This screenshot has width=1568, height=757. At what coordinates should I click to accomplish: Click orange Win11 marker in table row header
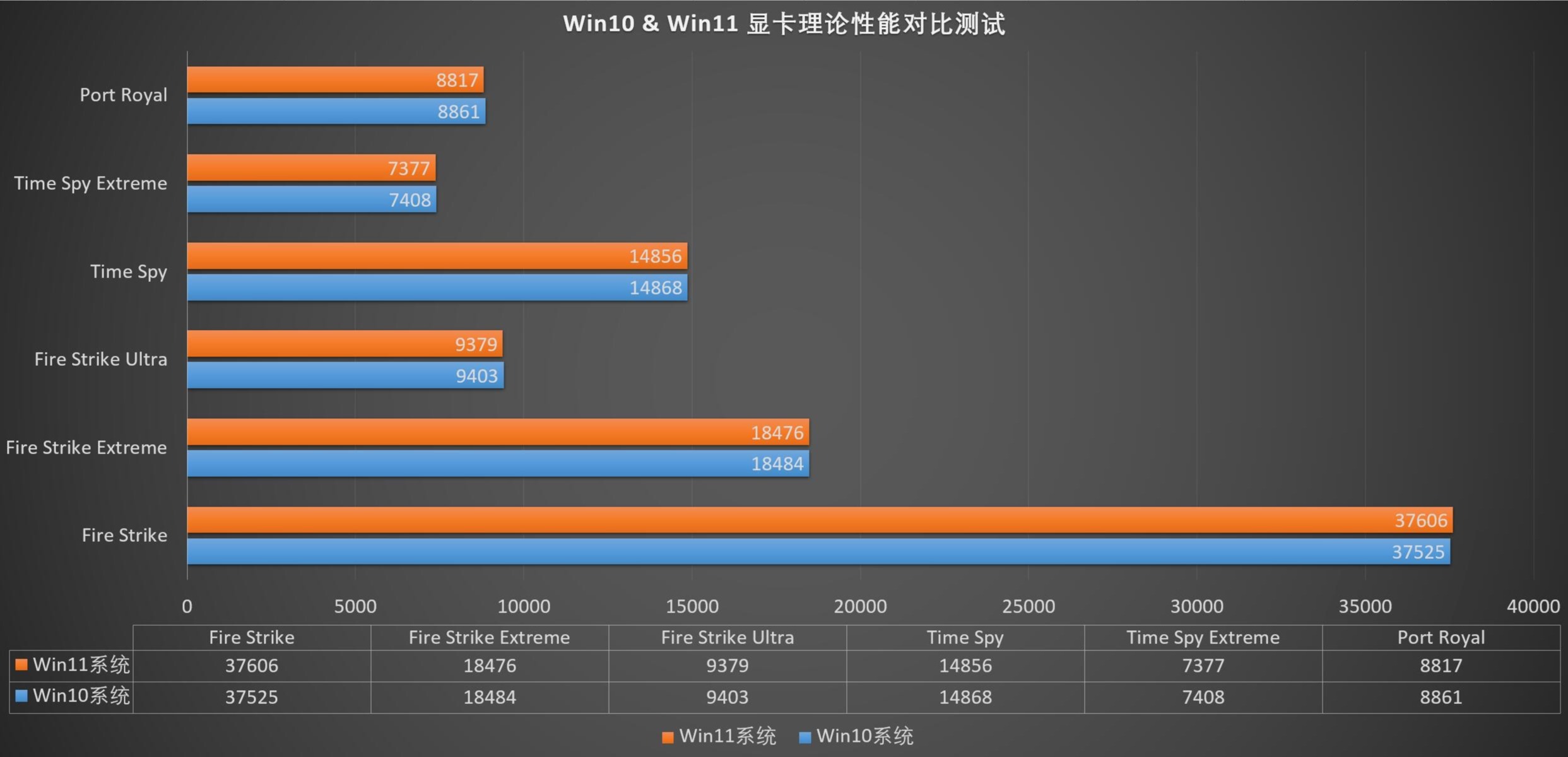pos(21,665)
